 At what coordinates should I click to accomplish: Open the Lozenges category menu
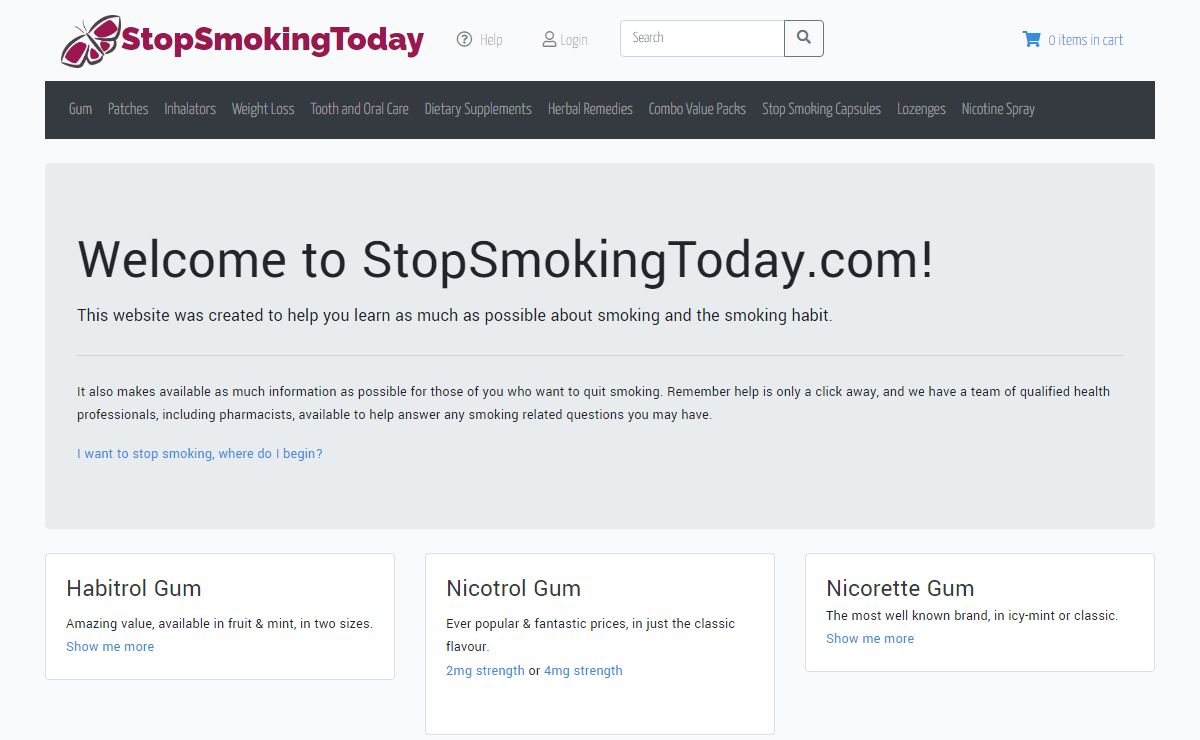click(921, 109)
